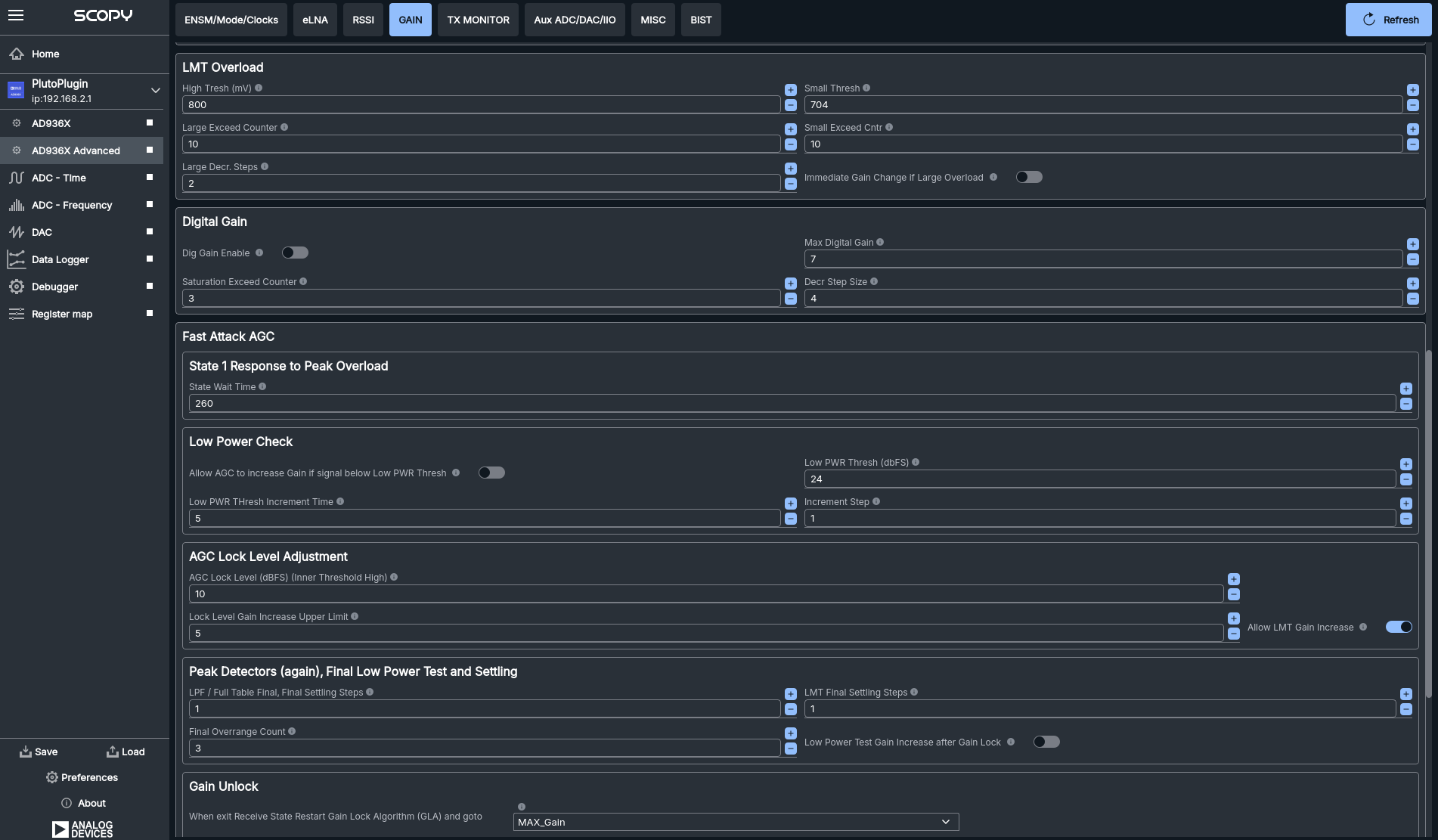Click the Lock Level Gain Increase Upper Limit field
This screenshot has height=840, width=1438.
[706, 634]
